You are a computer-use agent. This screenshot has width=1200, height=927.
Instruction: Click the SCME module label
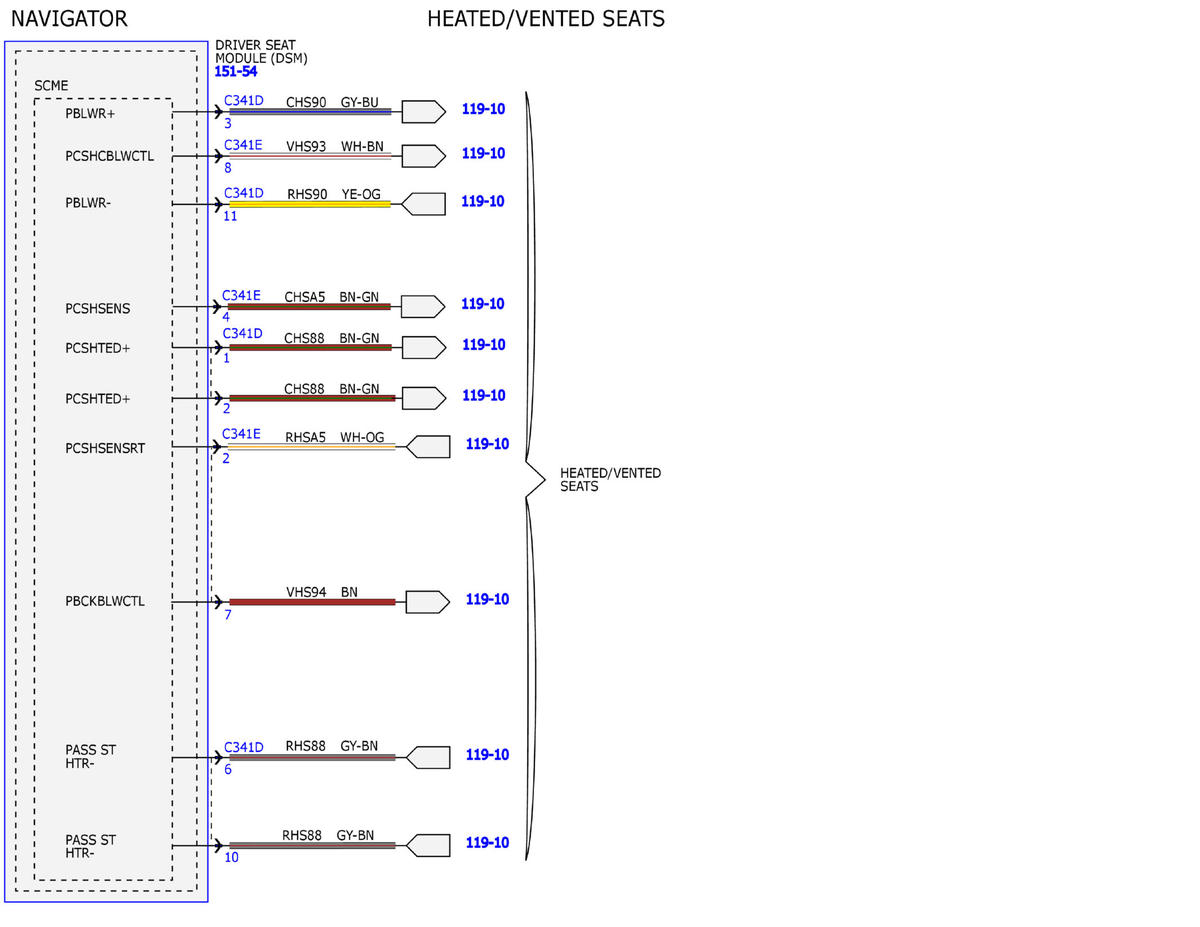click(x=51, y=86)
